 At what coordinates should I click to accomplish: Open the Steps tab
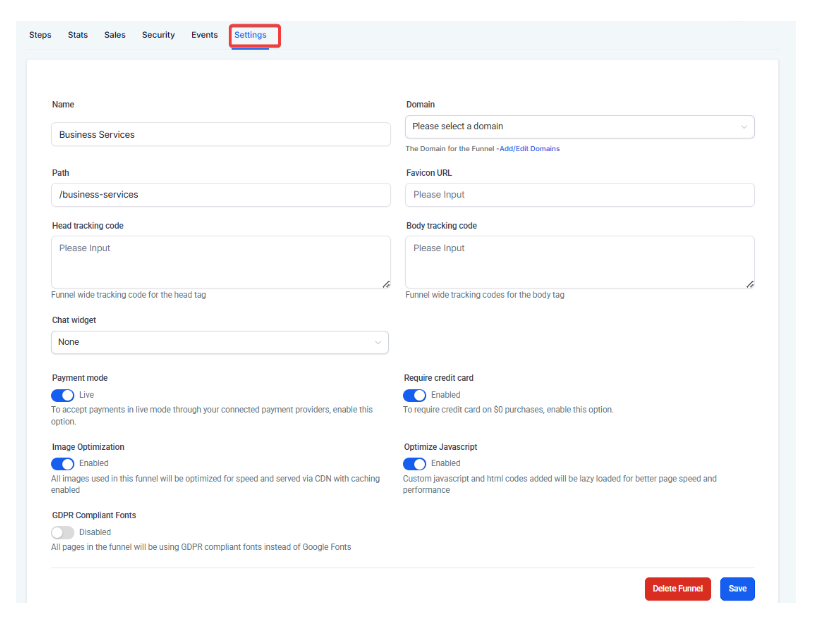[x=40, y=35]
